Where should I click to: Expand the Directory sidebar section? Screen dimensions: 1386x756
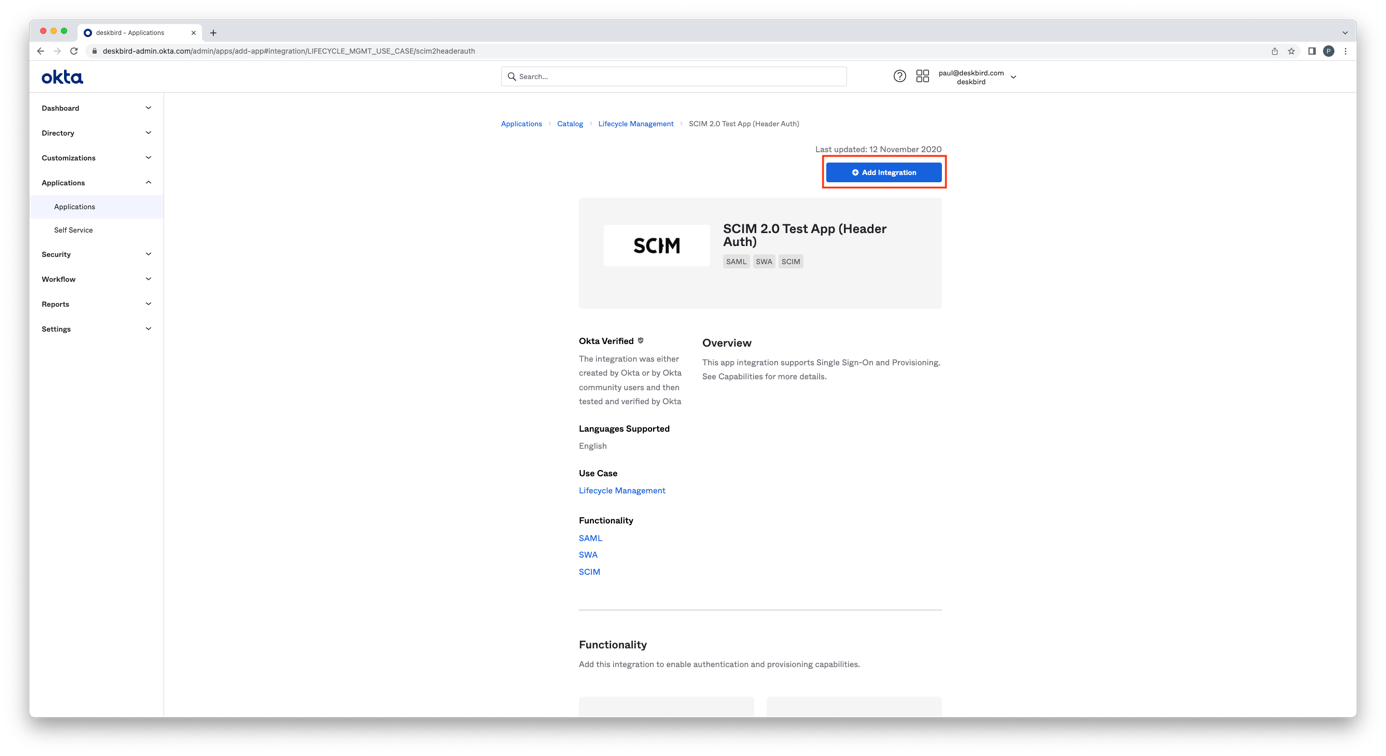pos(96,133)
